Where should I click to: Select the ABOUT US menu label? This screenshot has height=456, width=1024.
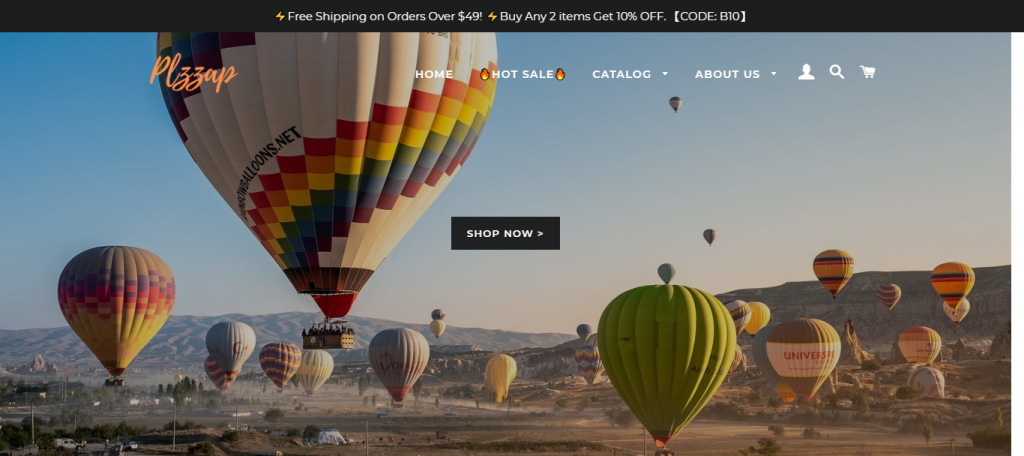pos(727,74)
